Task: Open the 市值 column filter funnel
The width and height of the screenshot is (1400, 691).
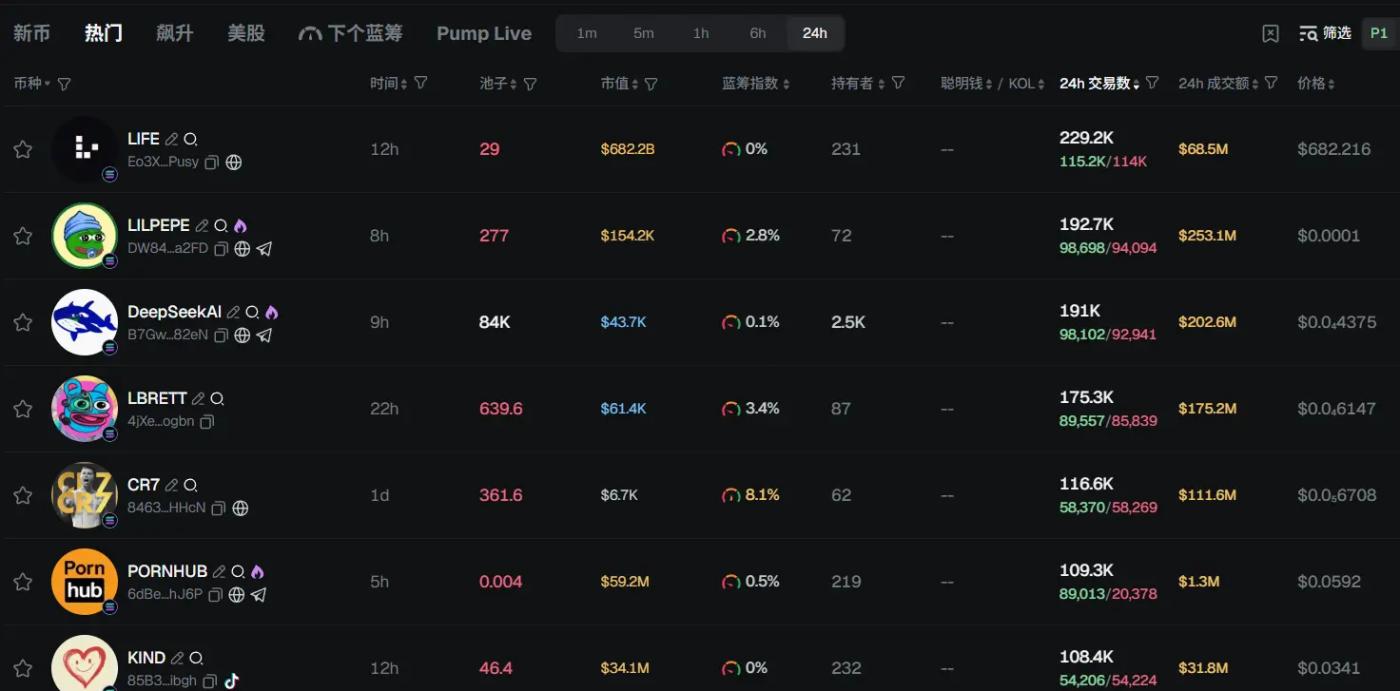Action: click(x=651, y=84)
